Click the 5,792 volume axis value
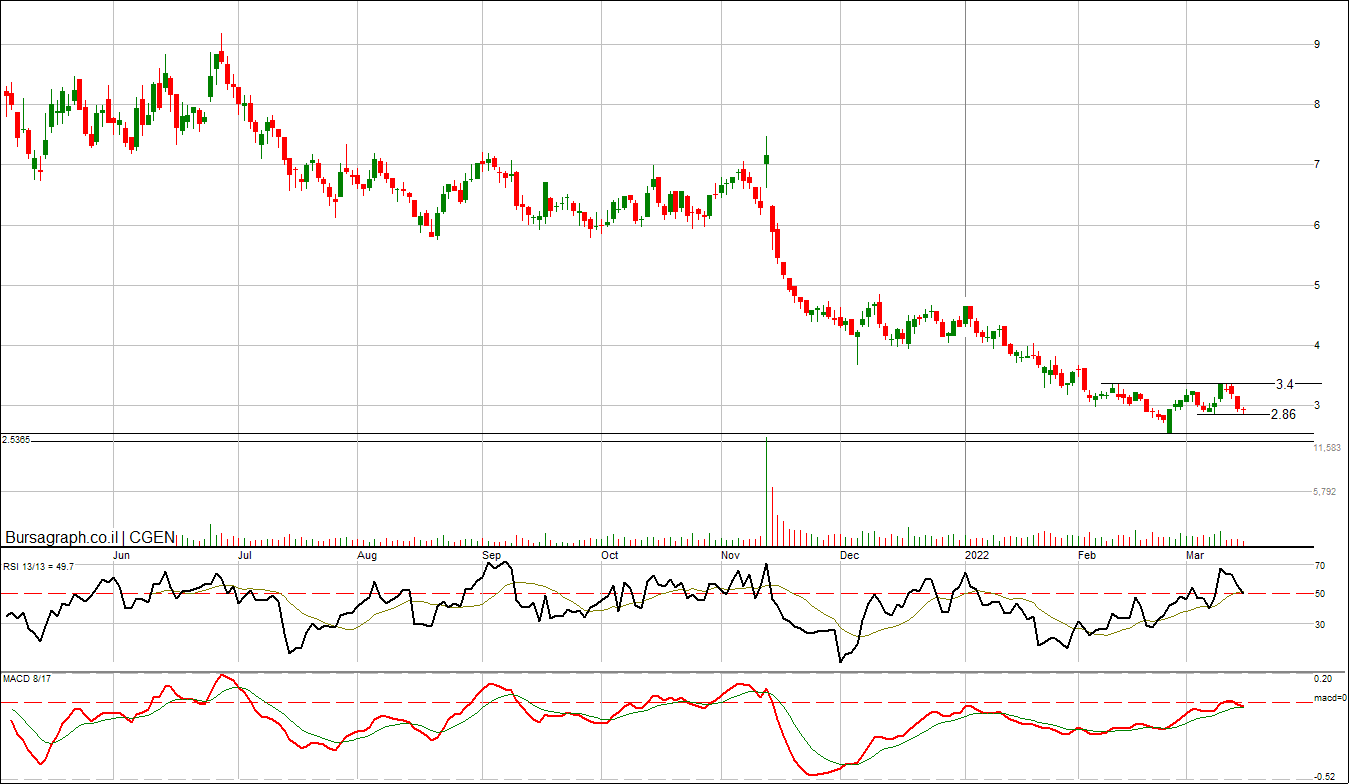Screen dimensions: 1349x784 click(x=1324, y=492)
